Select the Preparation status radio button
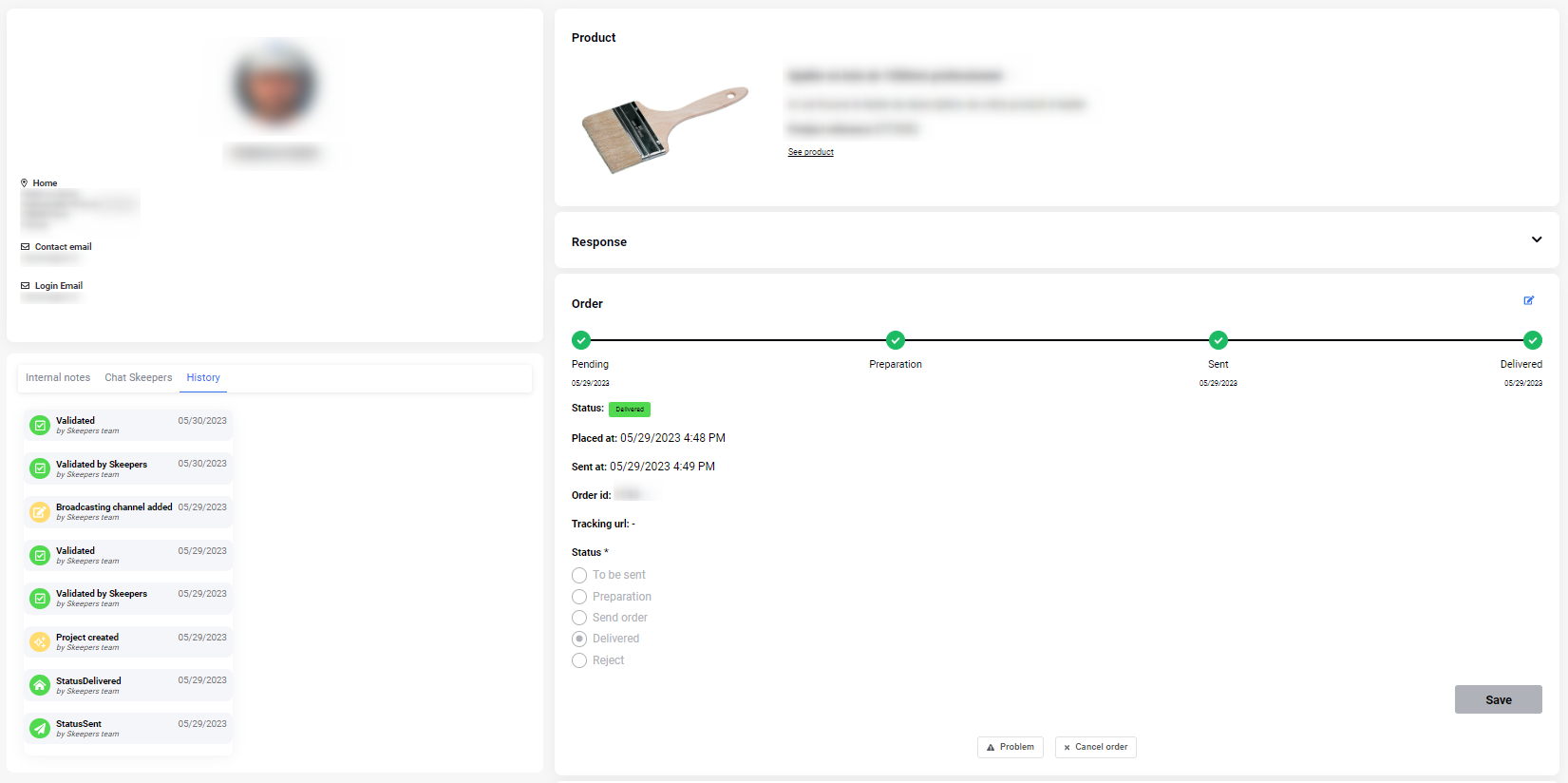Screen dimensions: 1568x783 pyautogui.click(x=579, y=597)
